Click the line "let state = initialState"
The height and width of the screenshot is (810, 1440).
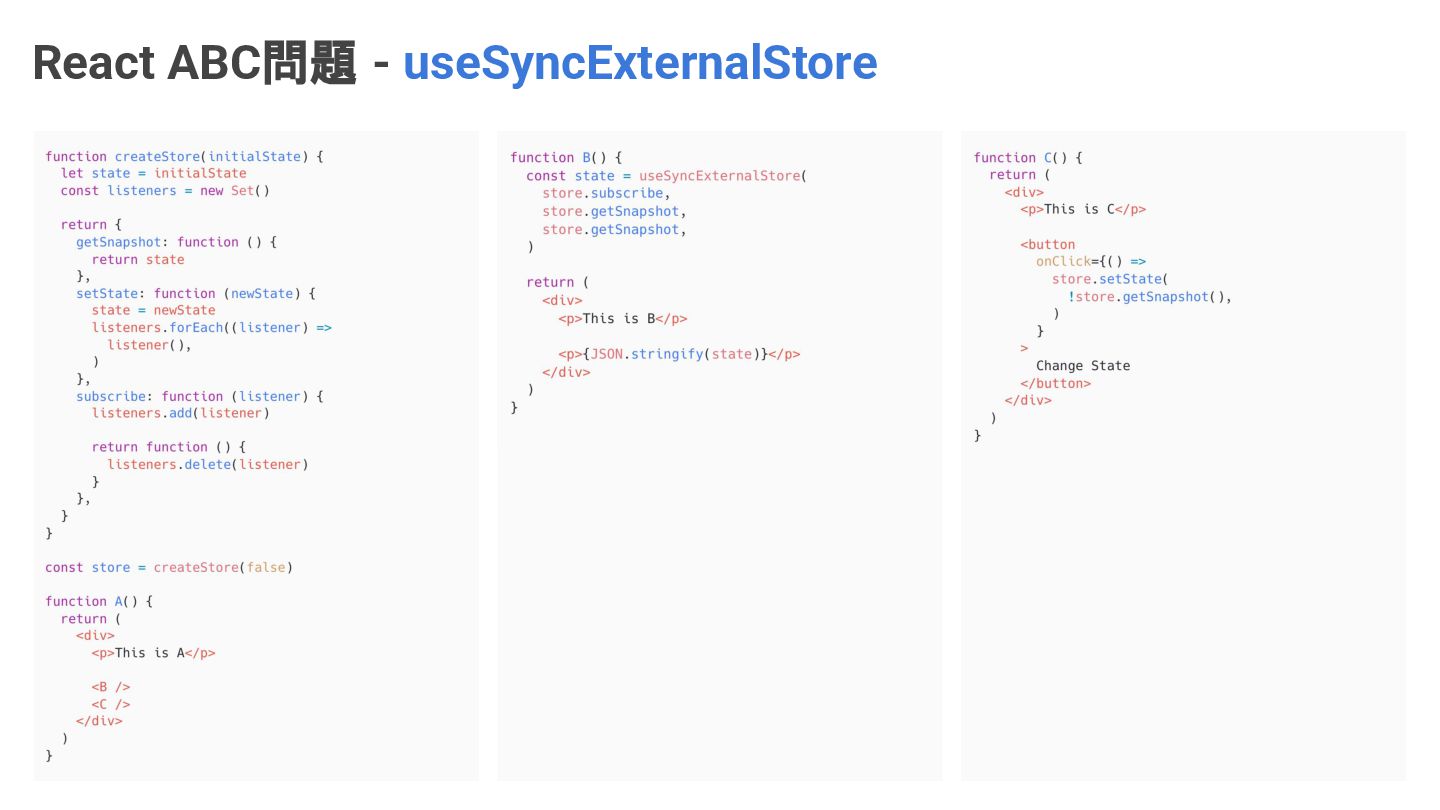pos(153,173)
